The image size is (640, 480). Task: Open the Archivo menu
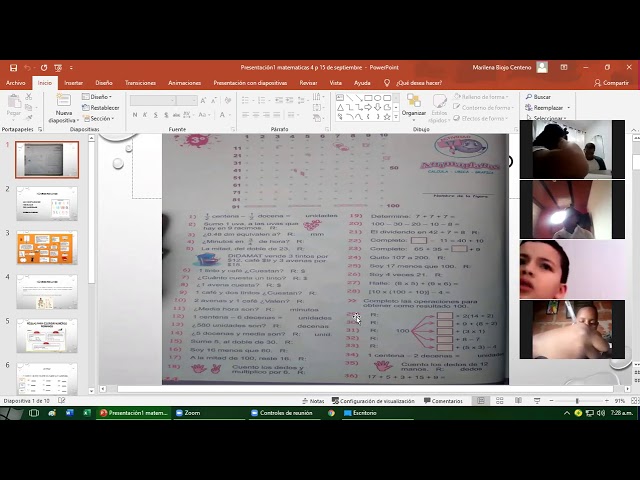coord(16,83)
